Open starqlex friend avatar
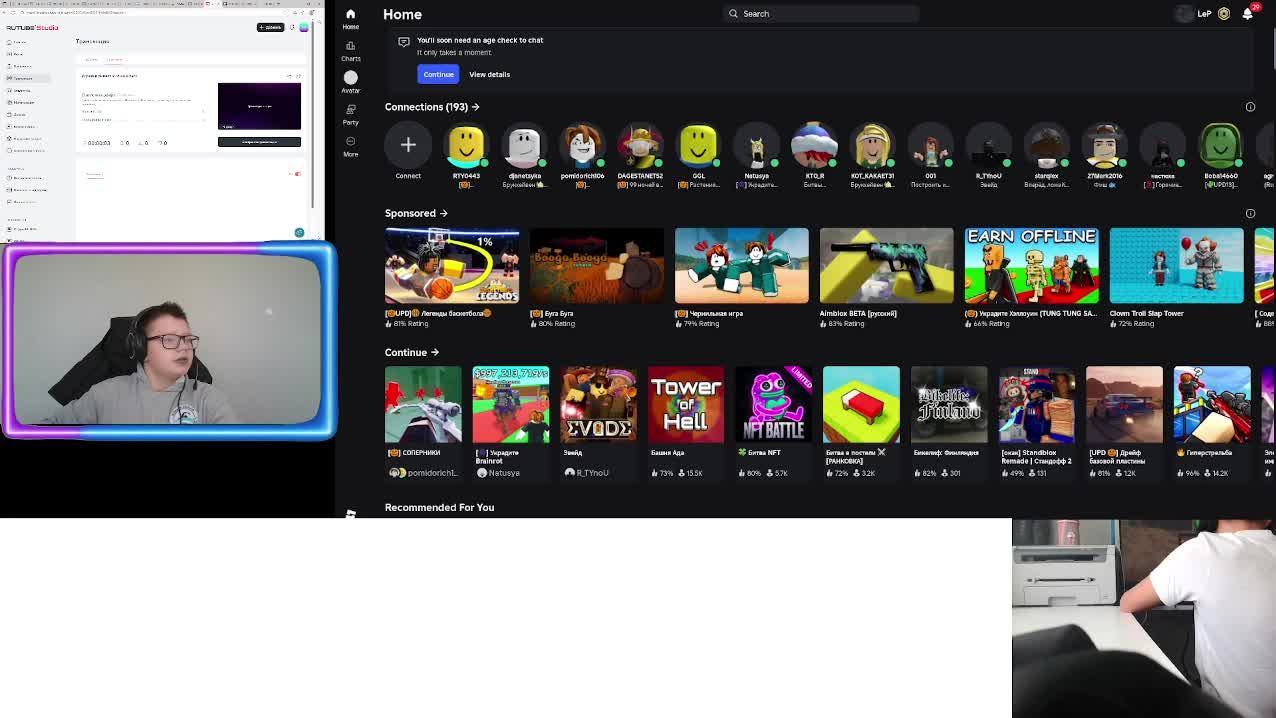The height and width of the screenshot is (718, 1276). [x=1046, y=145]
